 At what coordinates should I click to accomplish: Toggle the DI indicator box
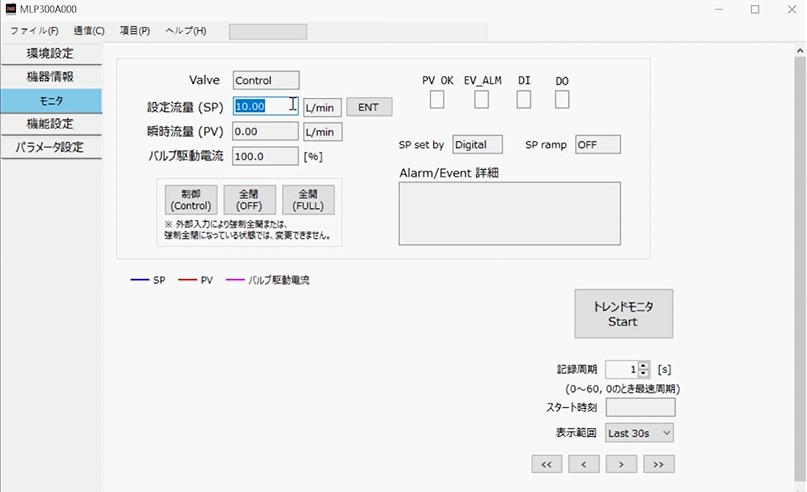tap(524, 99)
